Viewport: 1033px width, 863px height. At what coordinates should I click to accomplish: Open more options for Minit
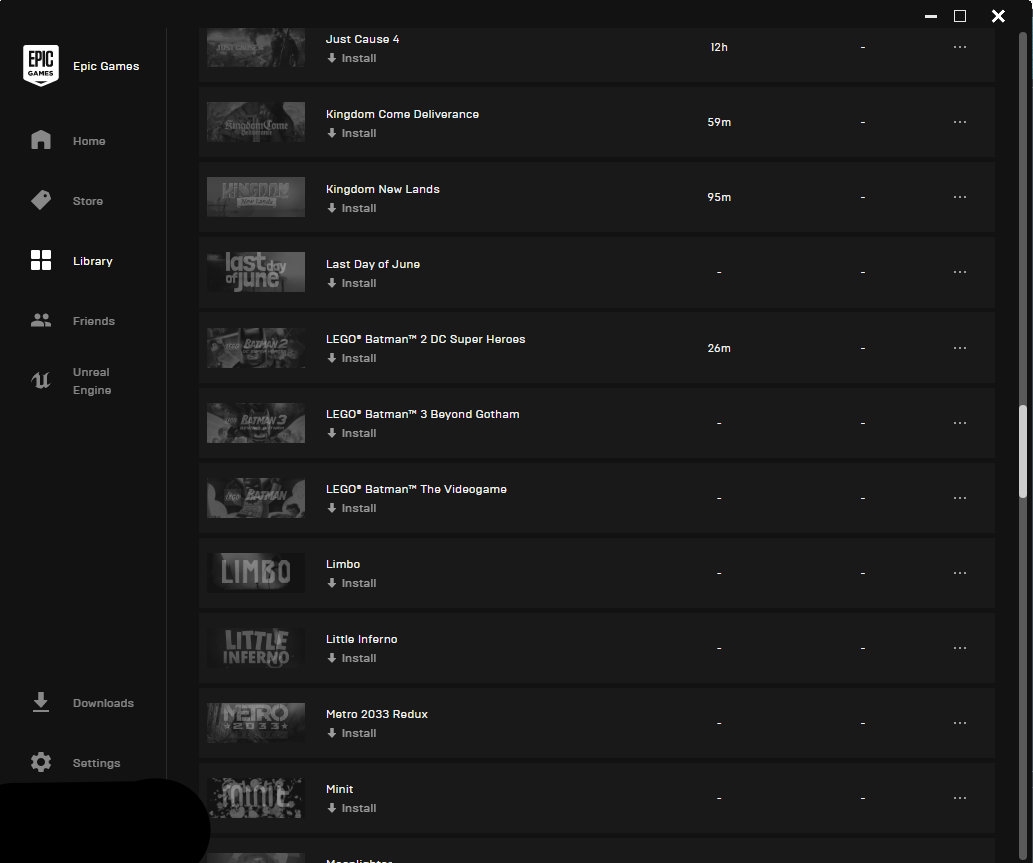960,798
